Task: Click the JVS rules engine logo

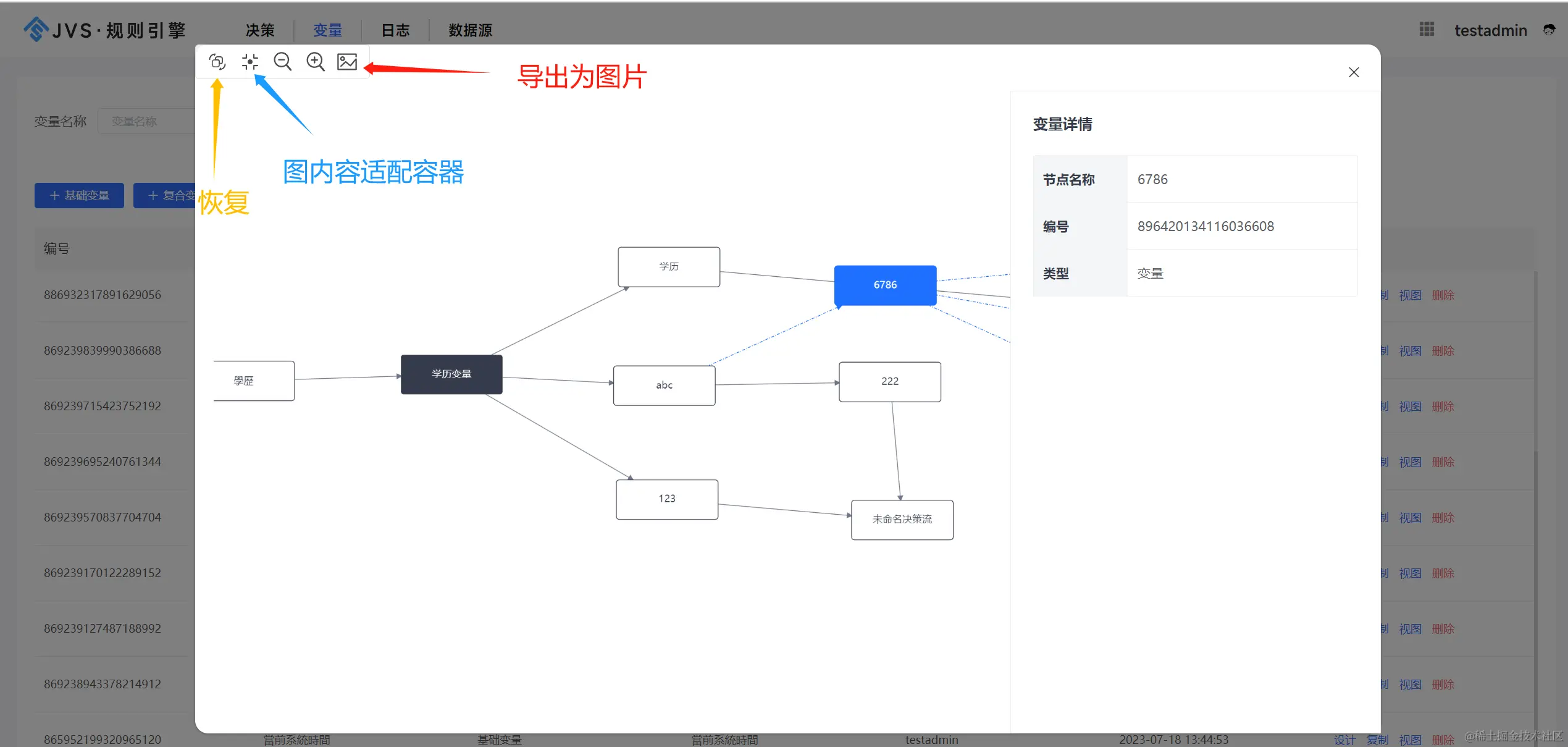Action: 105,30
